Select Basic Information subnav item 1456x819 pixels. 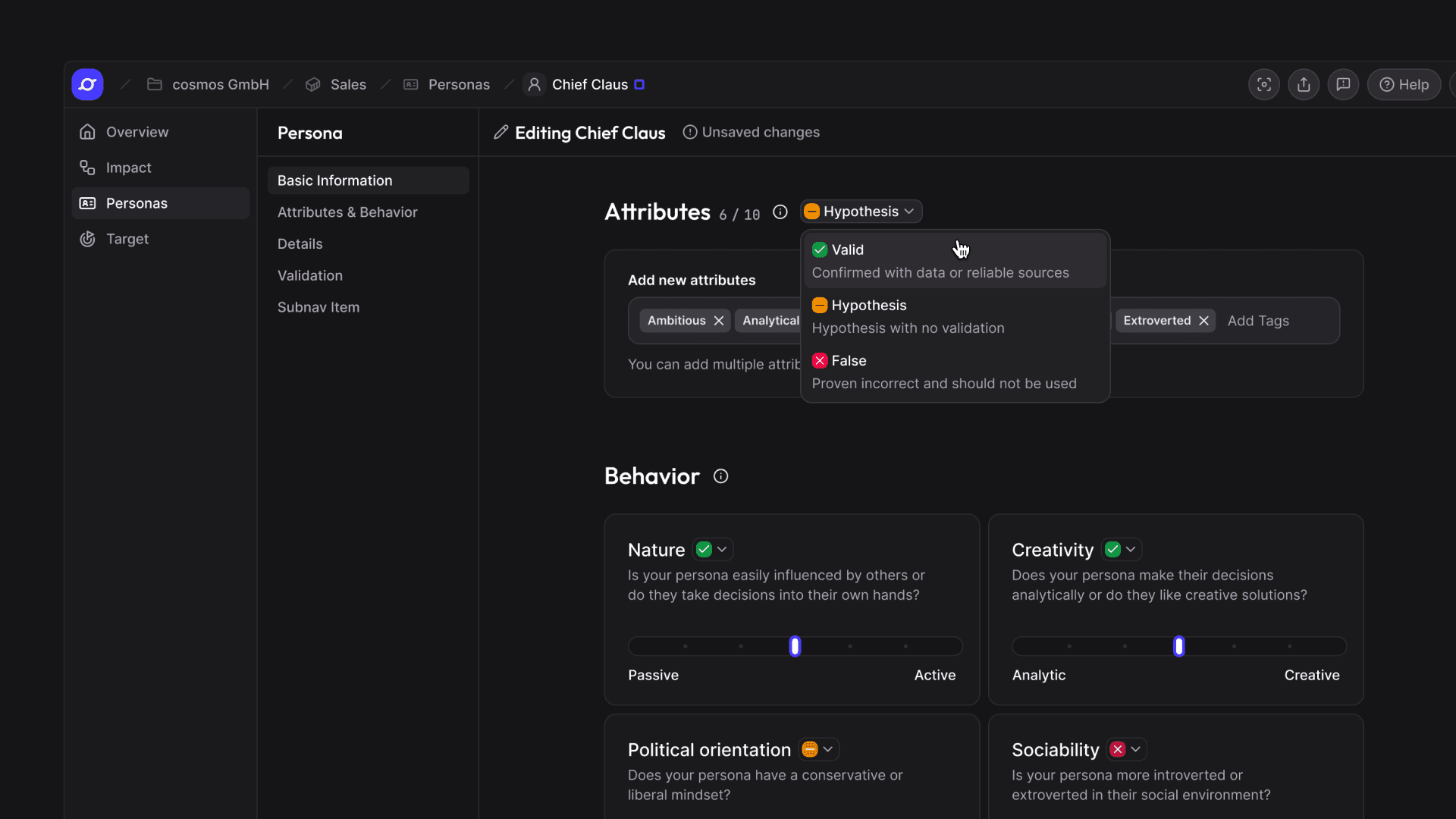pyautogui.click(x=368, y=180)
